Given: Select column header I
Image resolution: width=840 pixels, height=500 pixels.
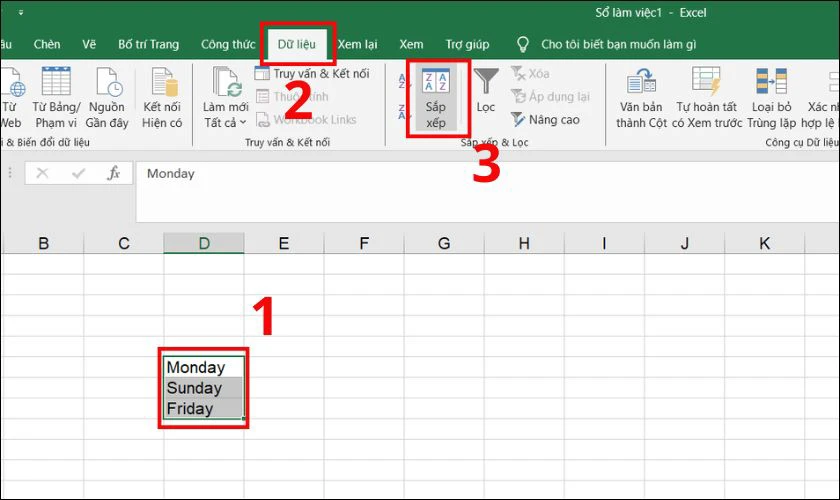Looking at the screenshot, I should point(604,243).
